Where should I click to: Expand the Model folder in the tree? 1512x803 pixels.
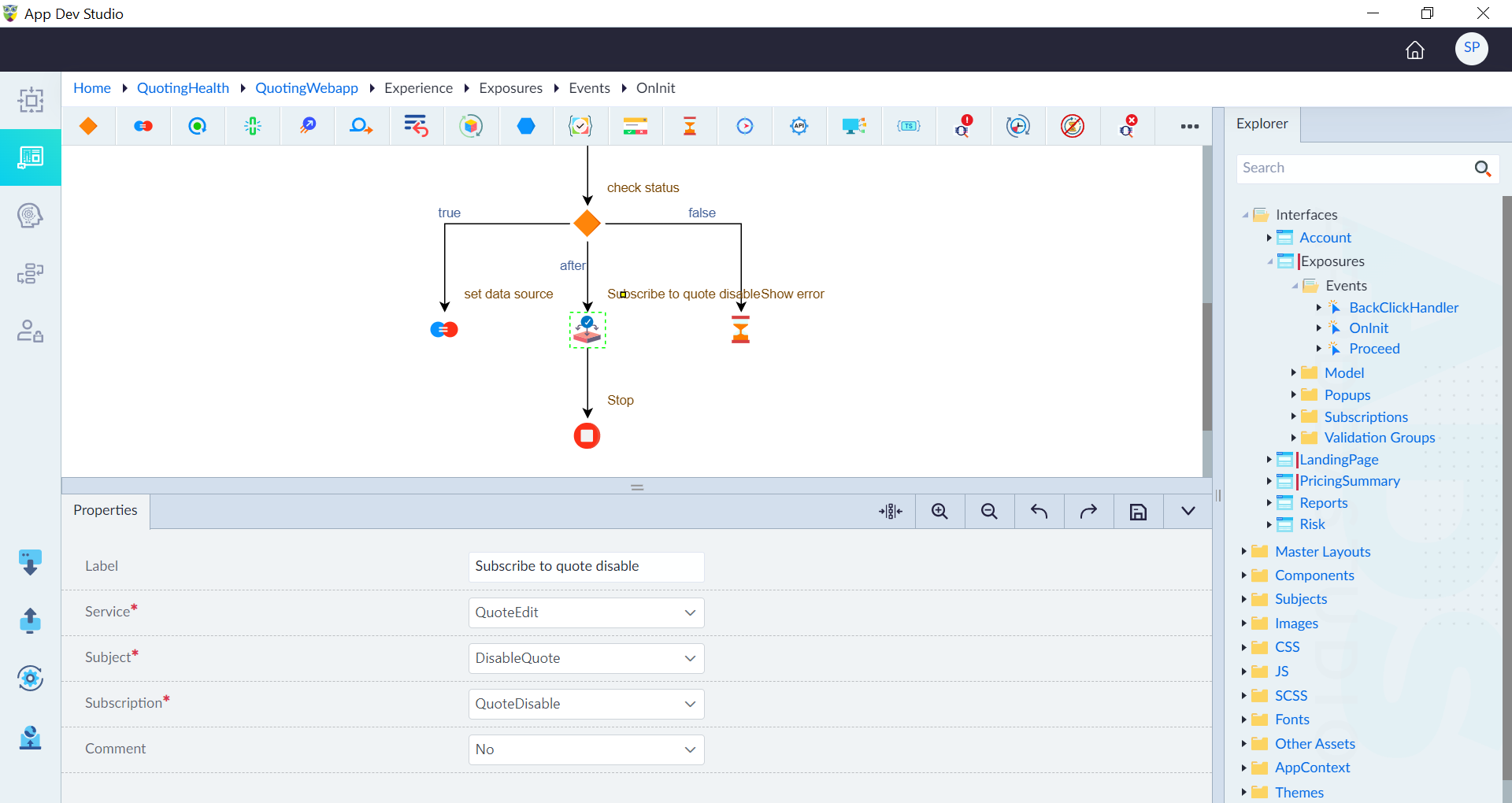1293,372
